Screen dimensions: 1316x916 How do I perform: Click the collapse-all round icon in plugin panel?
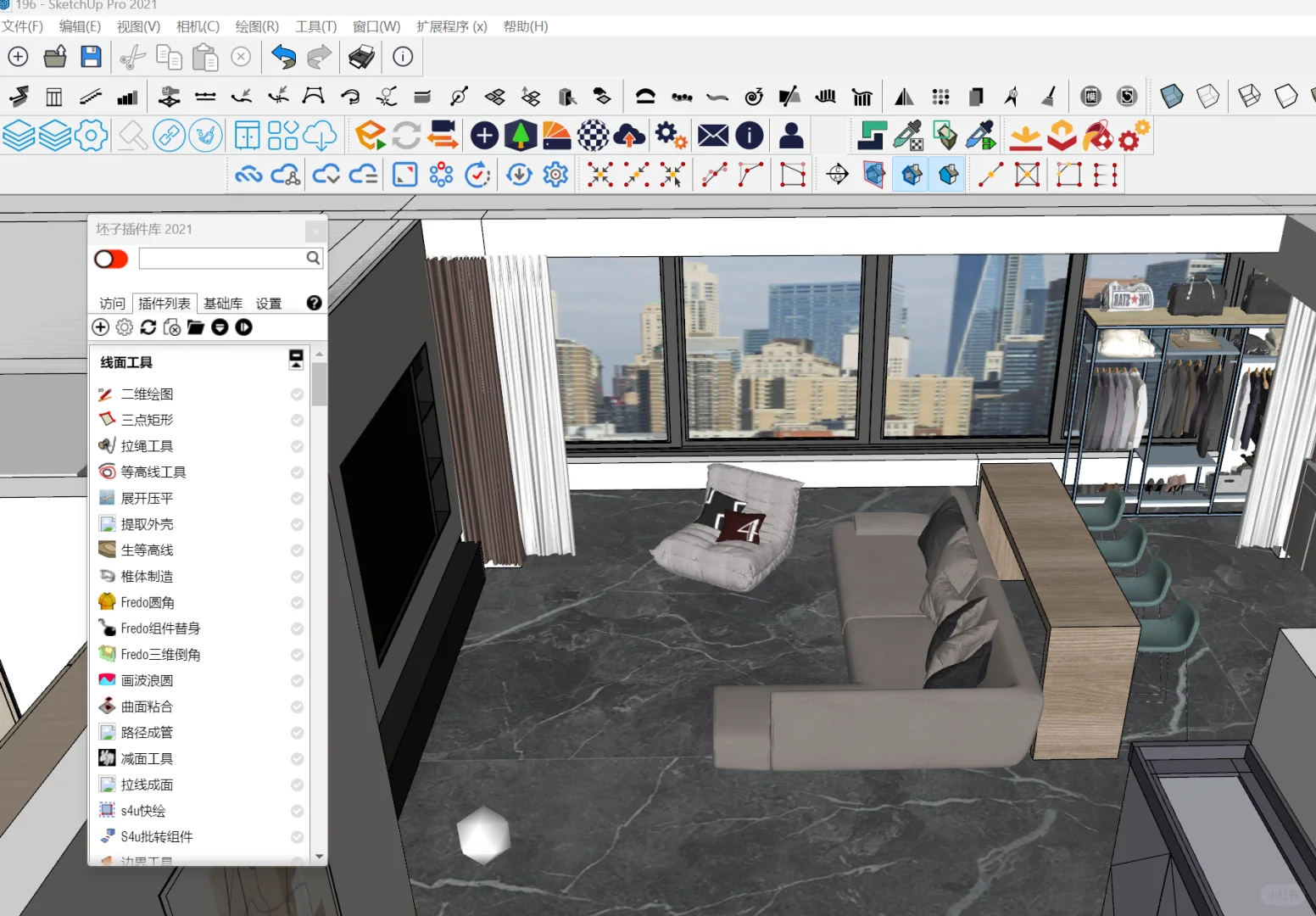(220, 327)
